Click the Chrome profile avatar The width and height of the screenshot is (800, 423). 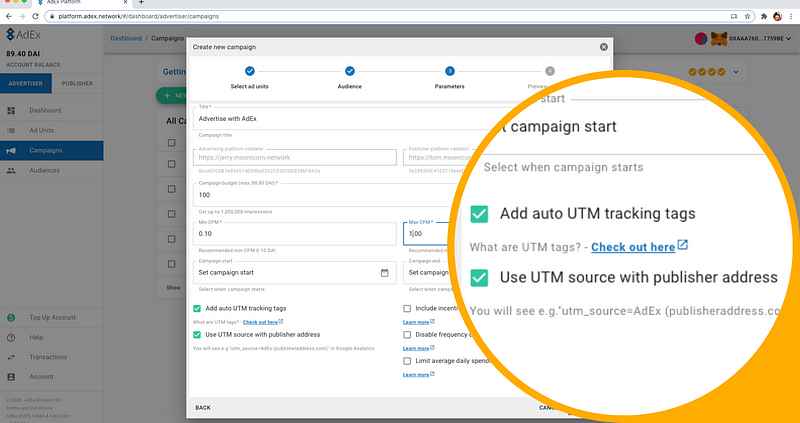[777, 16]
